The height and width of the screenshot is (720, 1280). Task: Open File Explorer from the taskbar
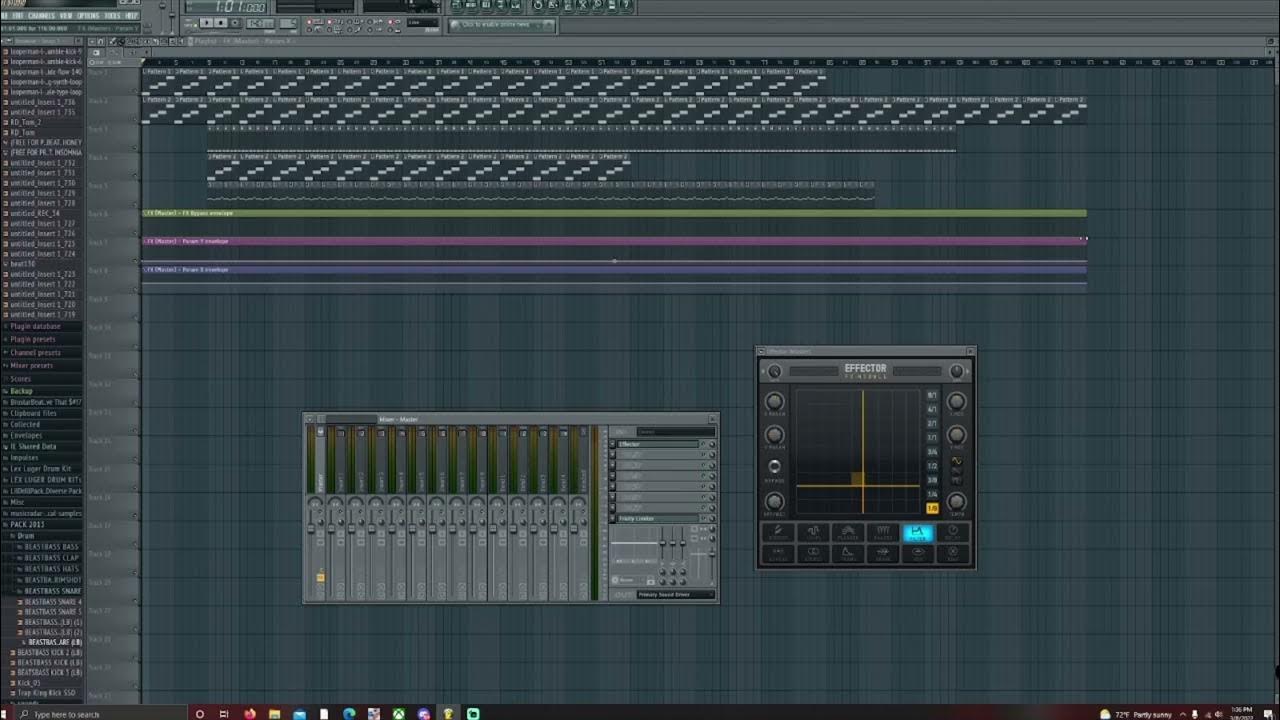pos(274,714)
